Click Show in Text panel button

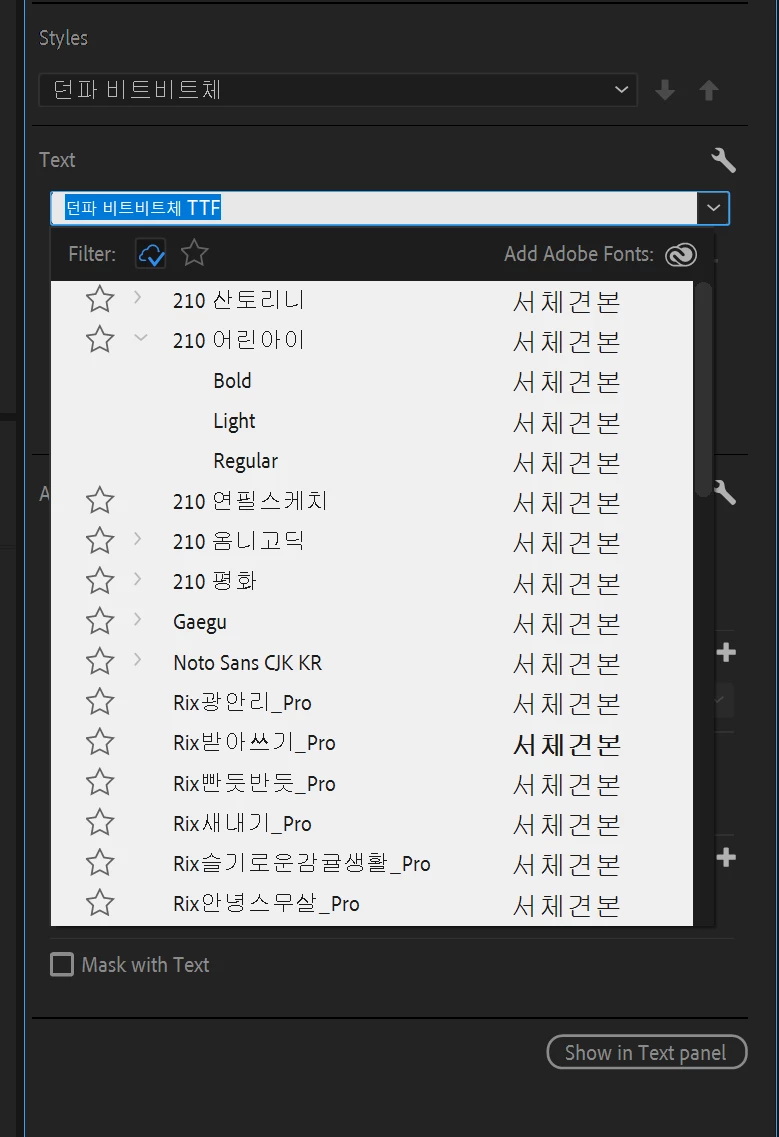tap(646, 1052)
